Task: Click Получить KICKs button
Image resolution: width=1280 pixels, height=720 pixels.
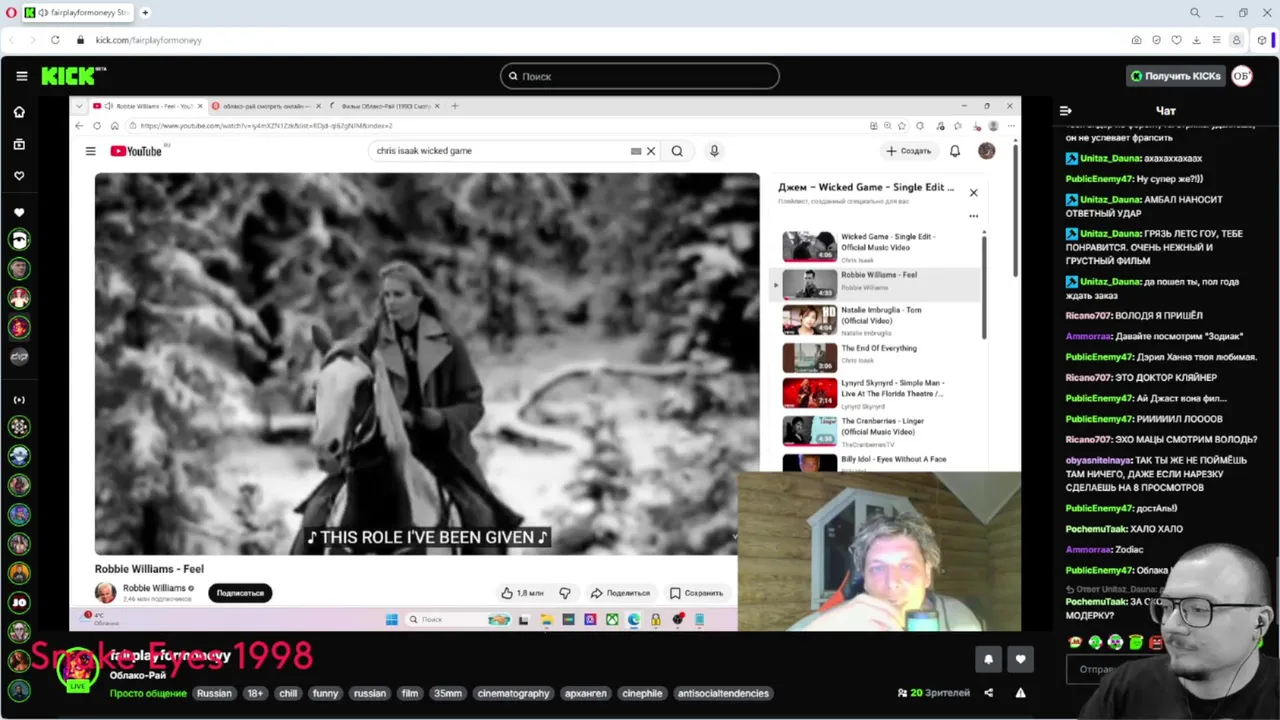Action: point(1175,76)
